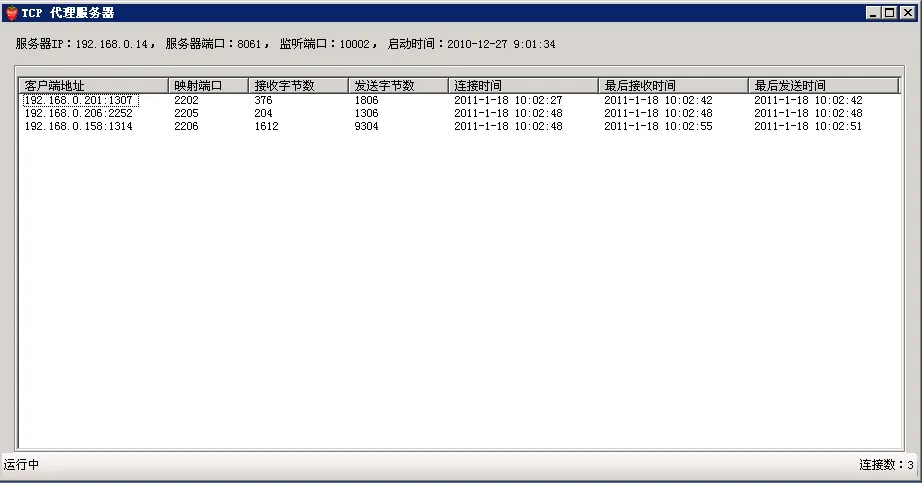Click received bytes value 376

click(263, 101)
